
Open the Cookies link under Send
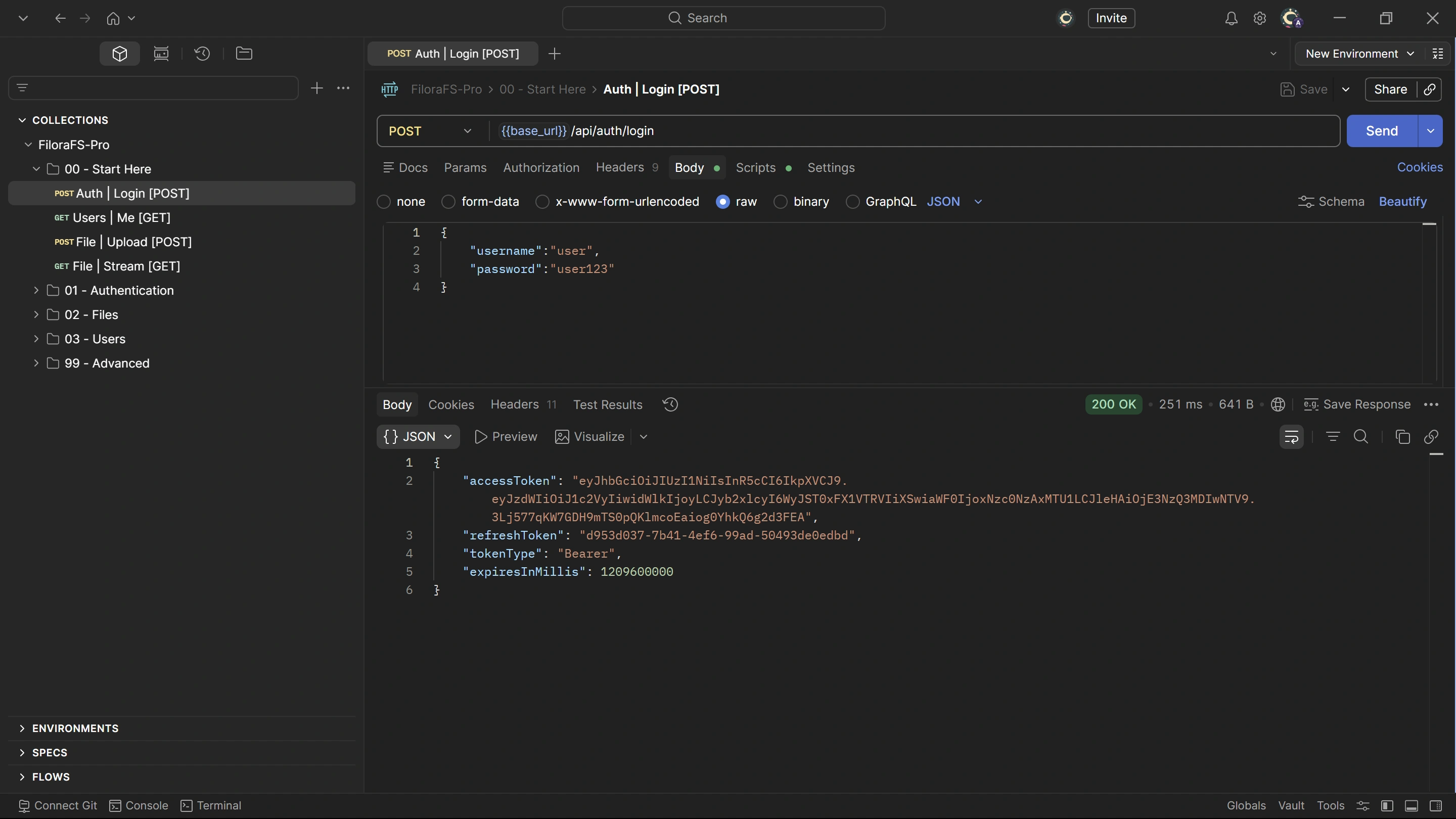point(1420,167)
